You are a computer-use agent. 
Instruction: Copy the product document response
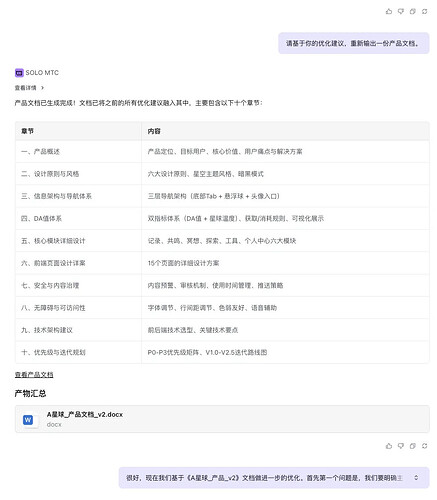[413, 446]
